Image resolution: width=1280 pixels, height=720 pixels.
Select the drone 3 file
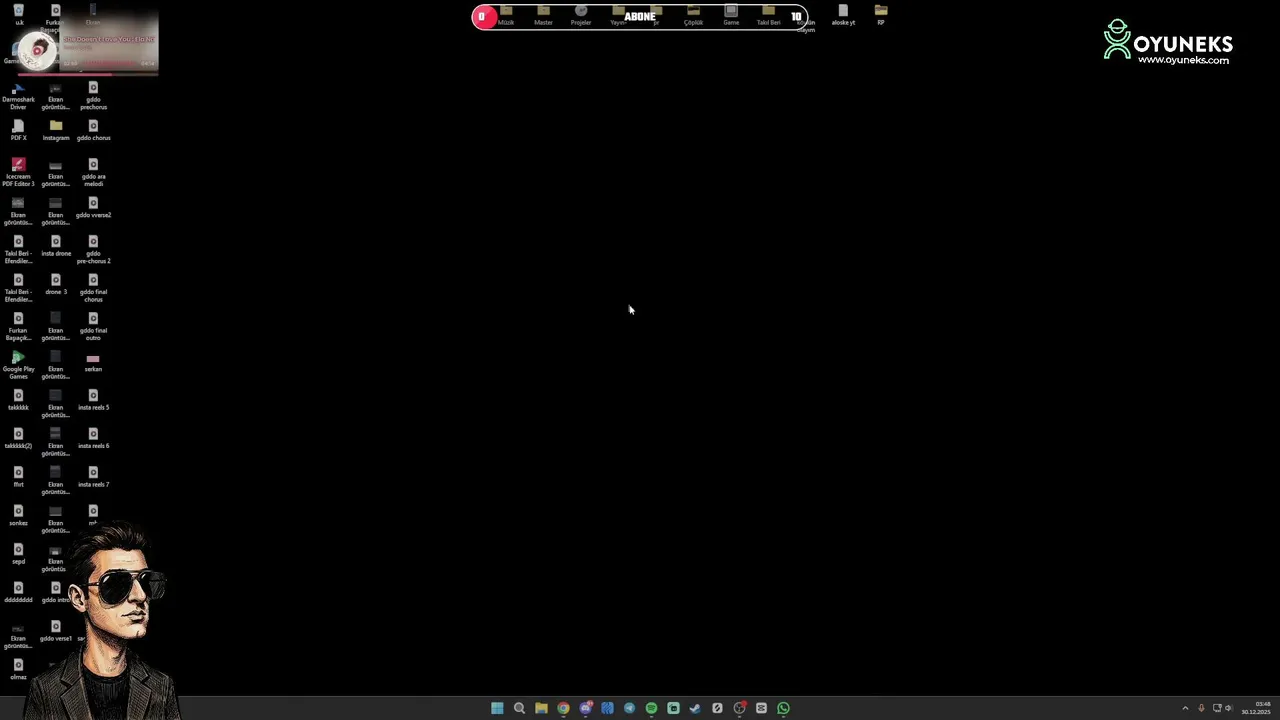[56, 284]
